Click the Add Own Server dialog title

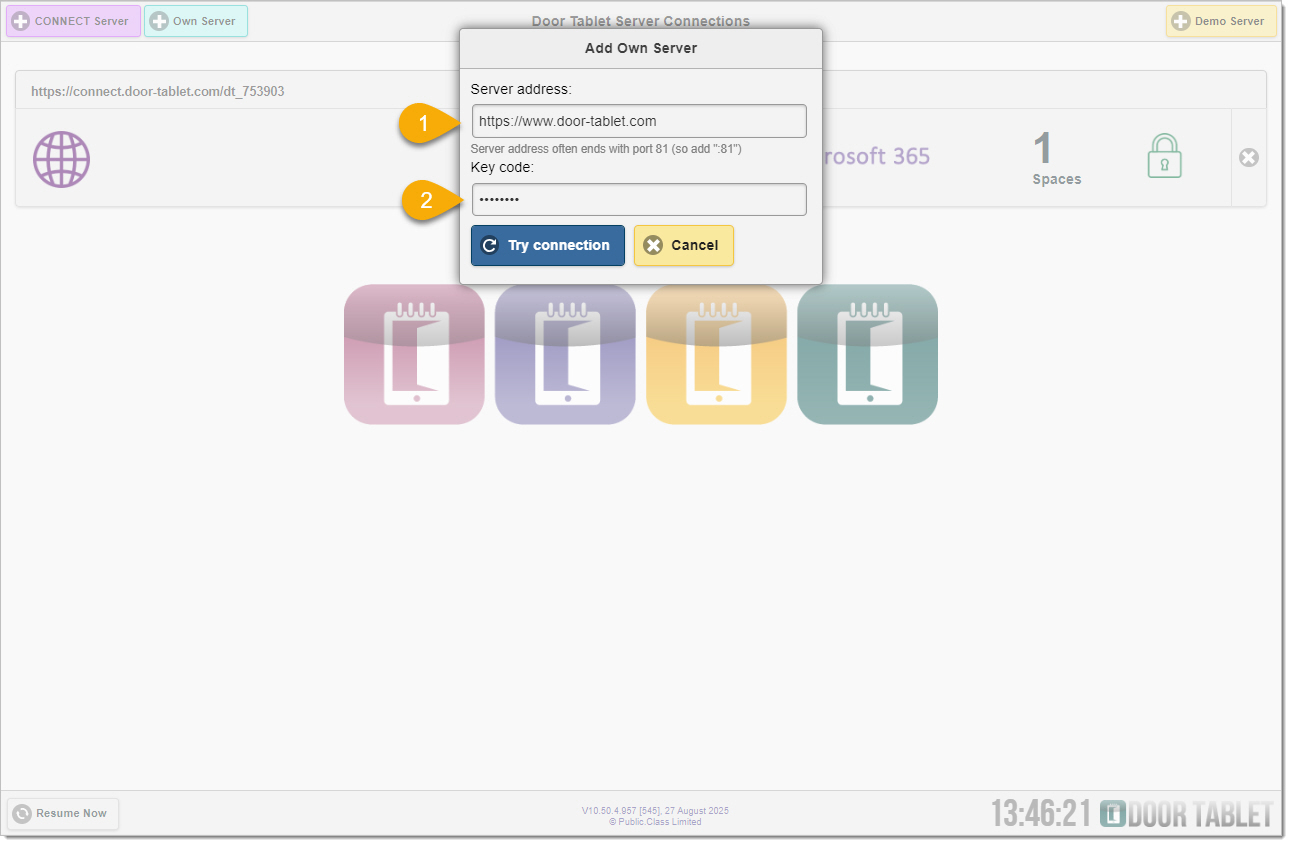[641, 48]
